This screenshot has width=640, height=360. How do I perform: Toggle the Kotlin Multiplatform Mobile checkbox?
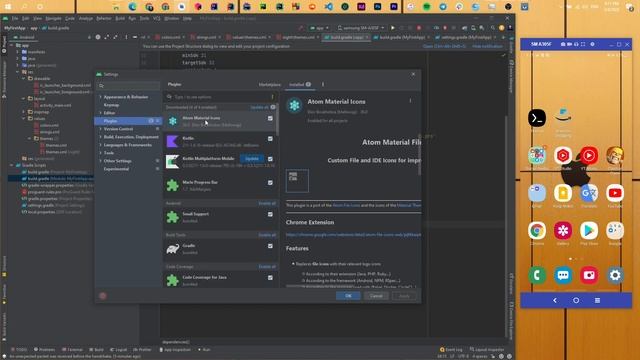270,159
